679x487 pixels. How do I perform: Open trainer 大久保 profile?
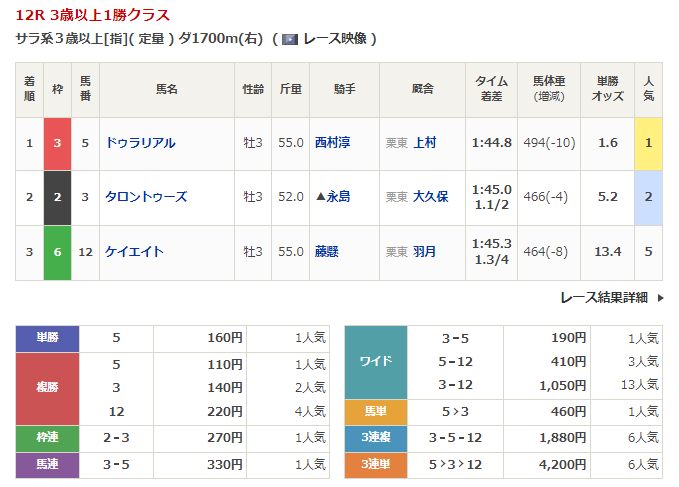pyautogui.click(x=430, y=197)
